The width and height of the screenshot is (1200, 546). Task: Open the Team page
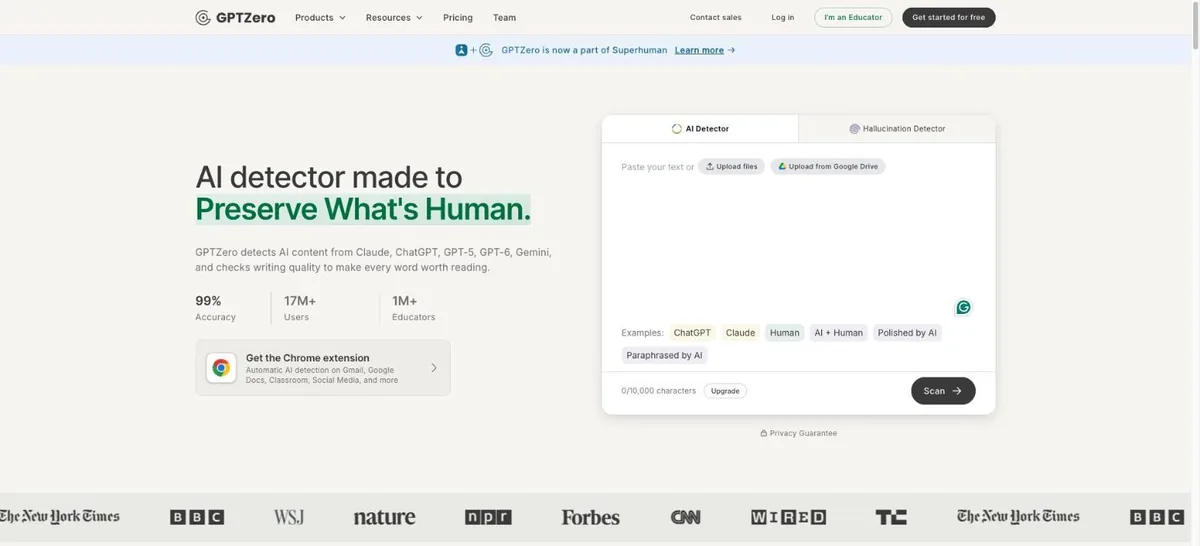(x=504, y=17)
